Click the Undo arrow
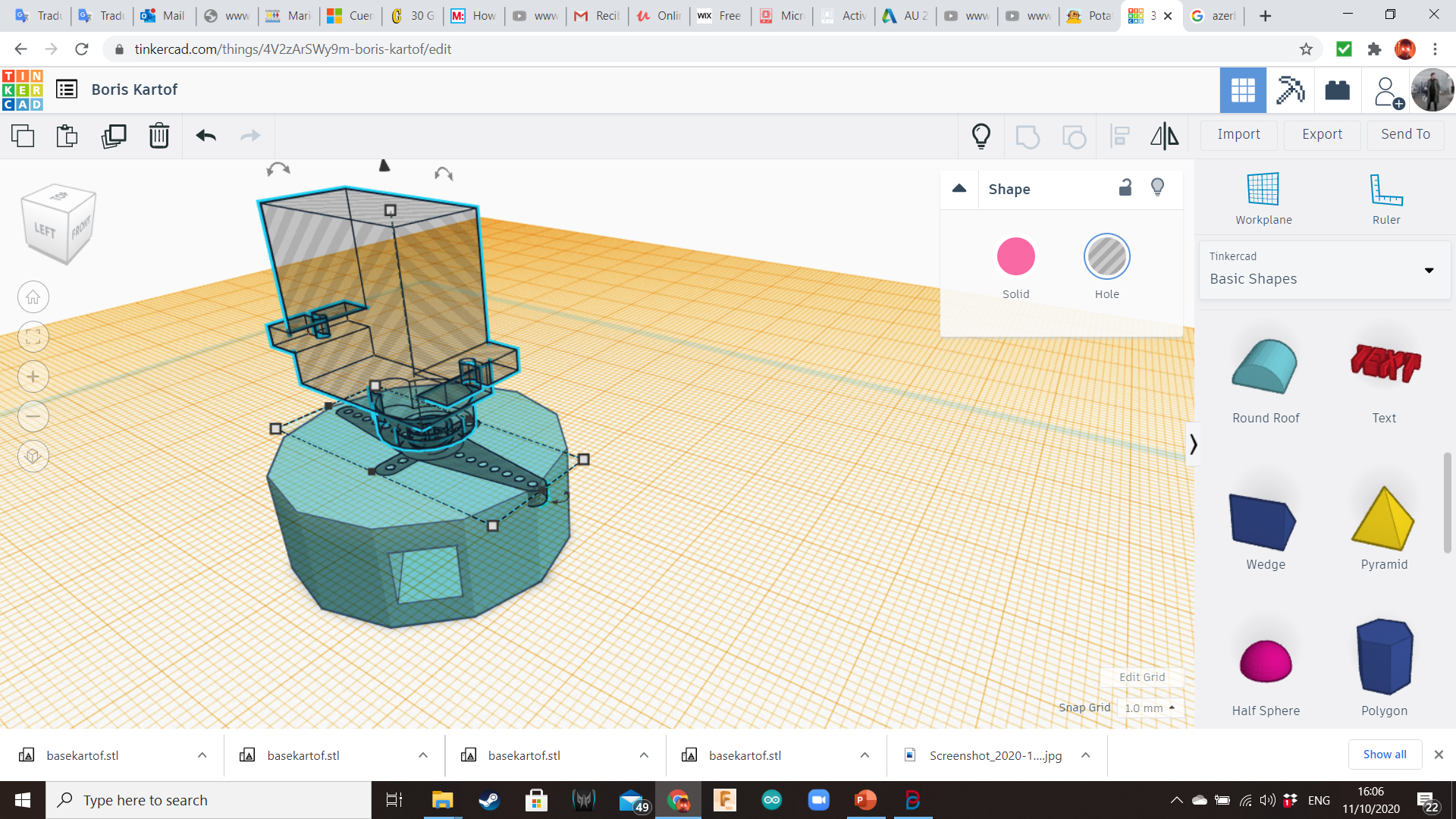 pyautogui.click(x=206, y=136)
